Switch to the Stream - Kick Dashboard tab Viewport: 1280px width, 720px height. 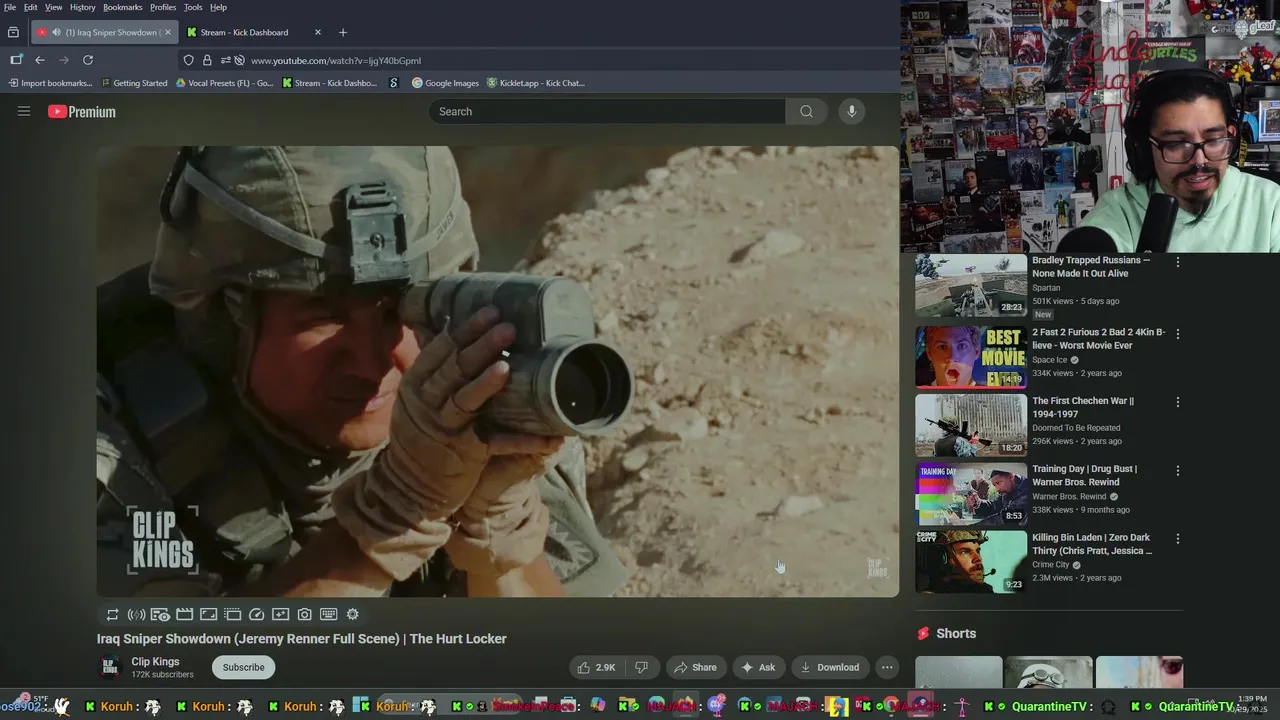(x=255, y=32)
